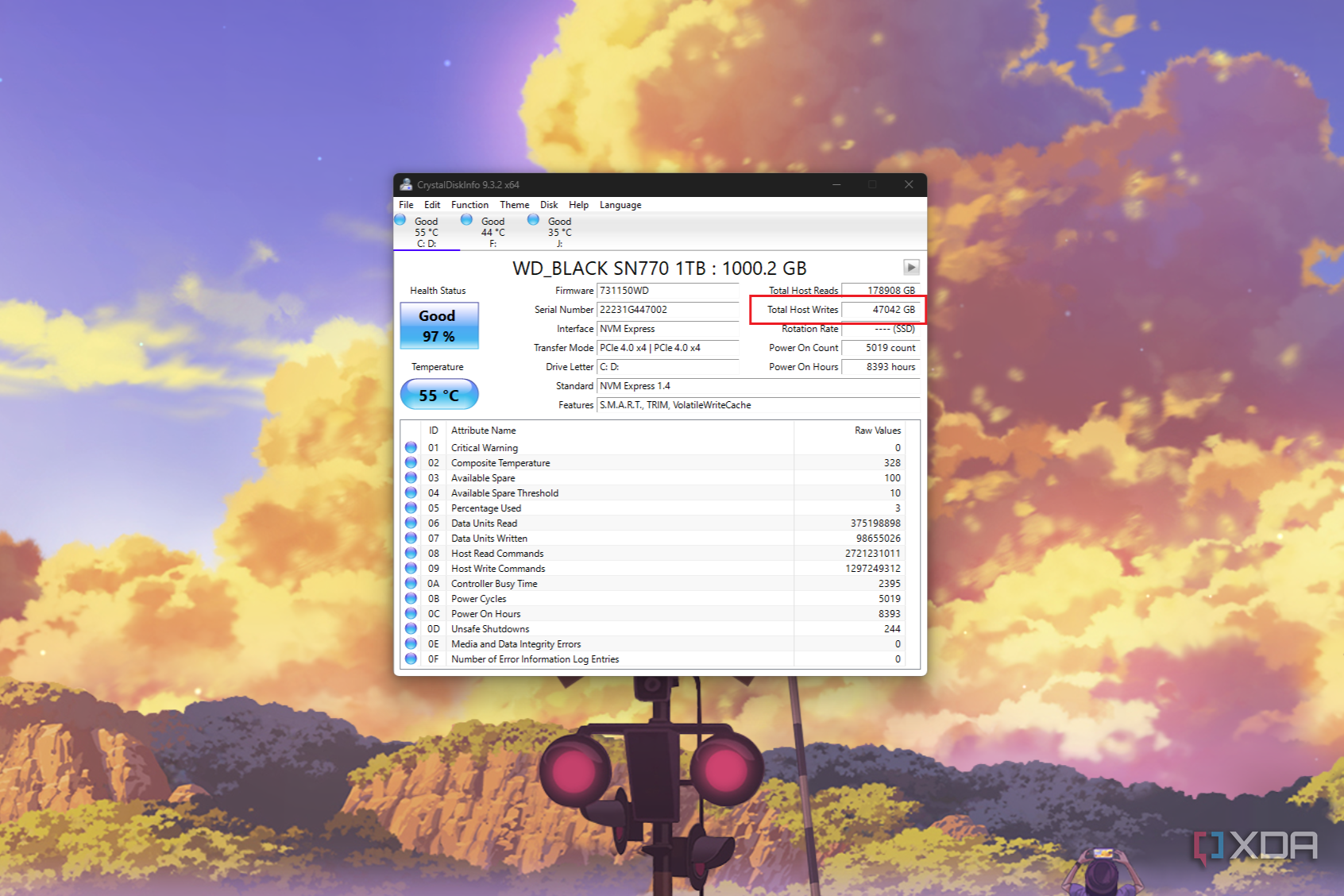Open the Language menu

(x=620, y=205)
